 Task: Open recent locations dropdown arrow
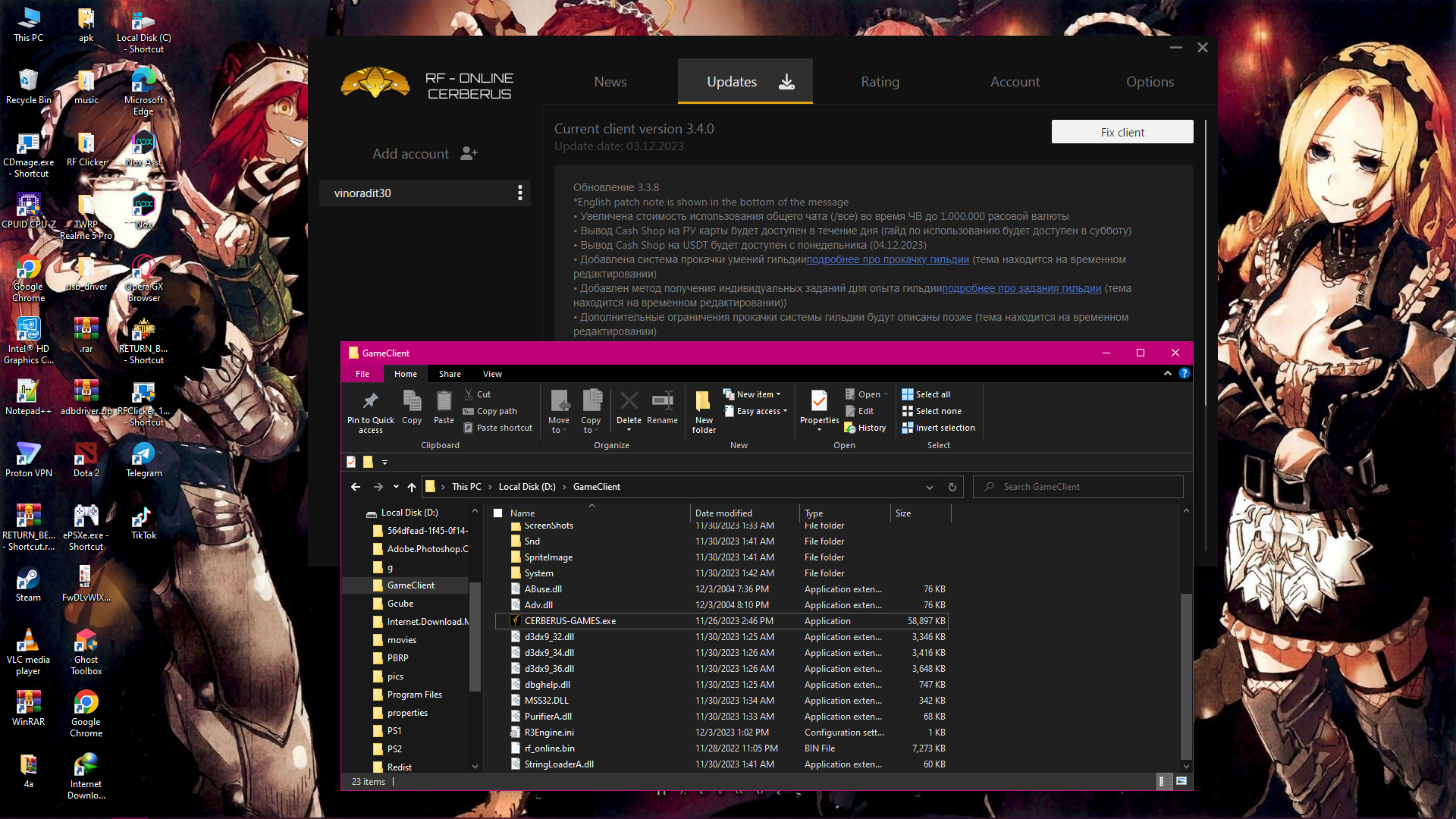[x=396, y=487]
